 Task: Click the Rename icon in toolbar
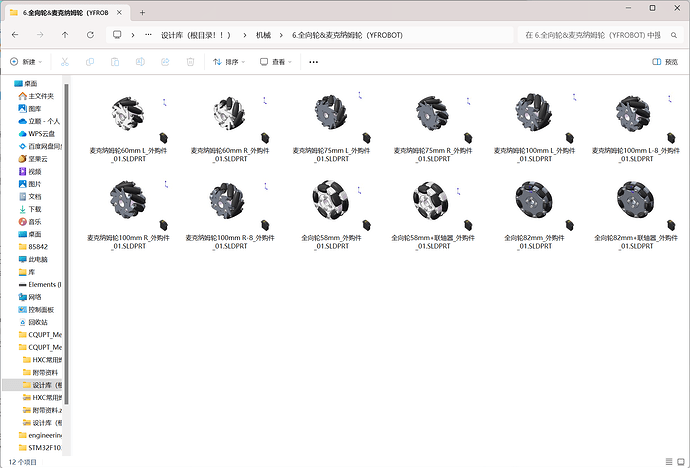coord(140,62)
